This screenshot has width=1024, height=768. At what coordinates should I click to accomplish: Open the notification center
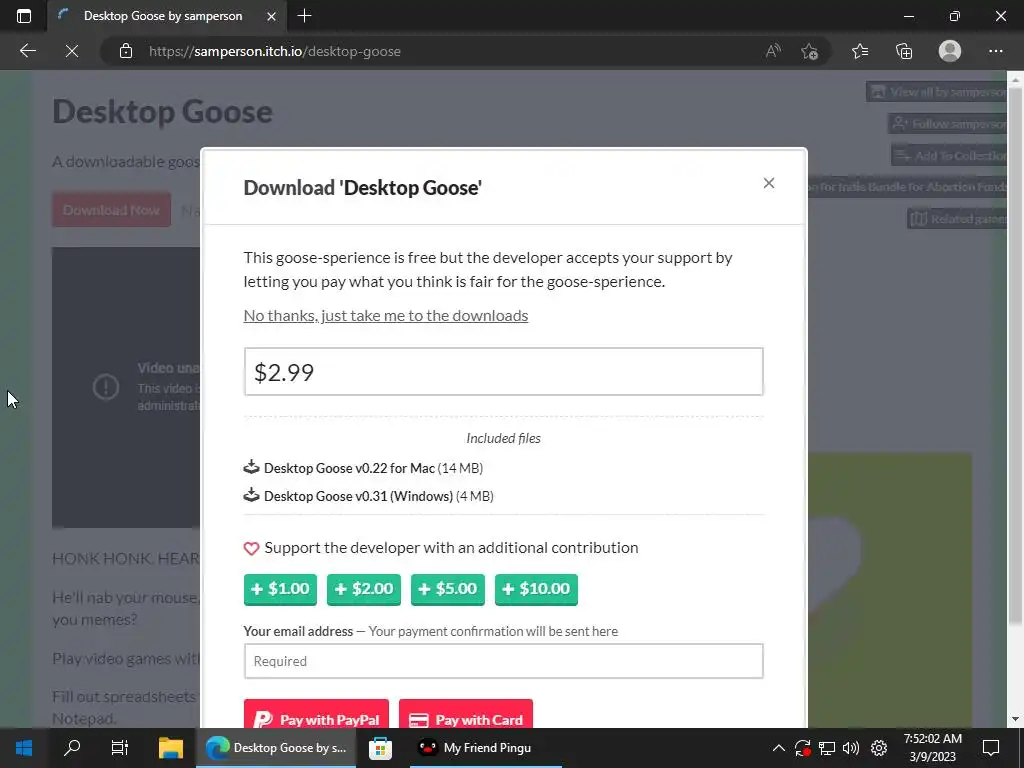click(x=991, y=748)
